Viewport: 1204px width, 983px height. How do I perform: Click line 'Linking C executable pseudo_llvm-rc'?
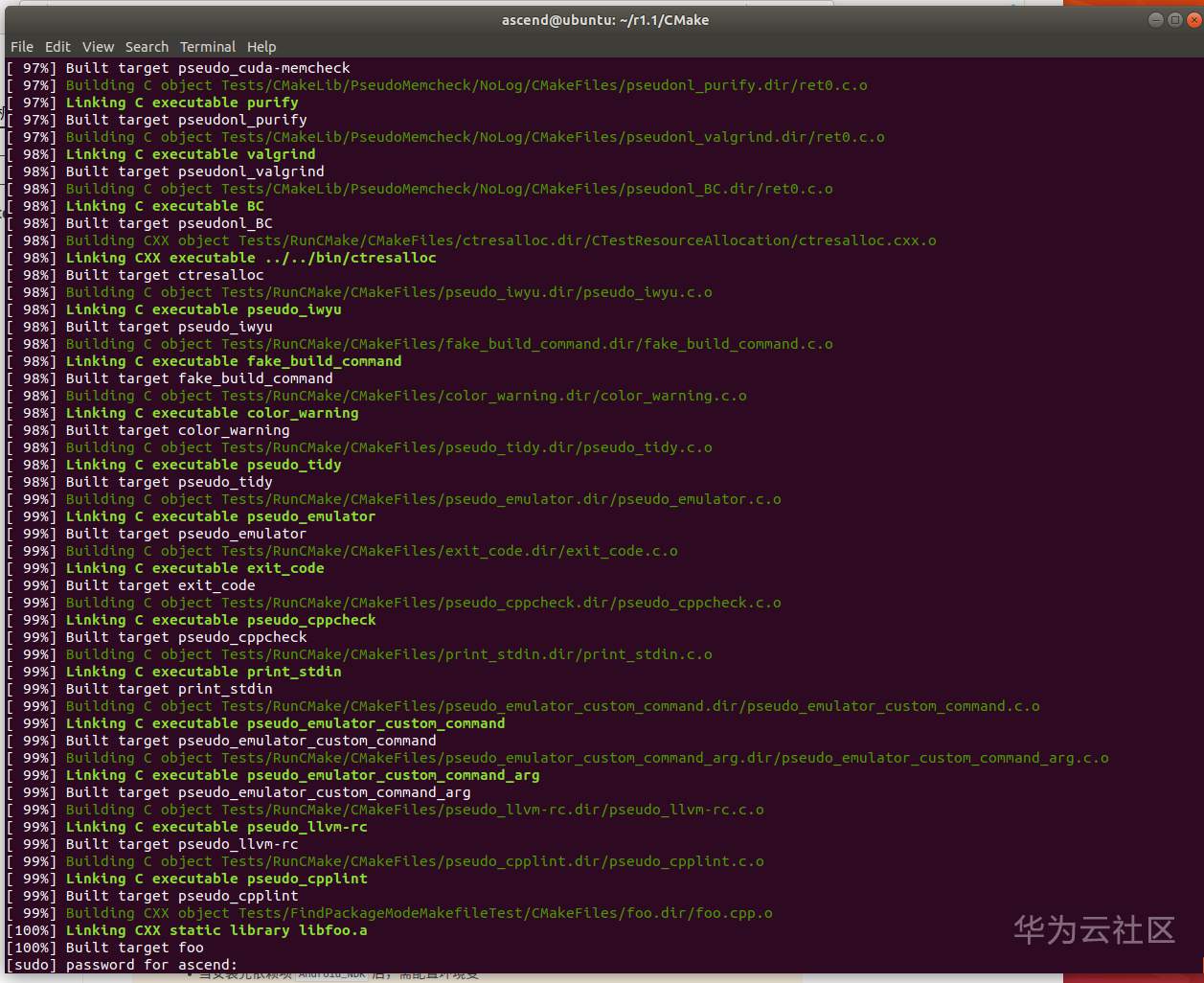coord(187,827)
